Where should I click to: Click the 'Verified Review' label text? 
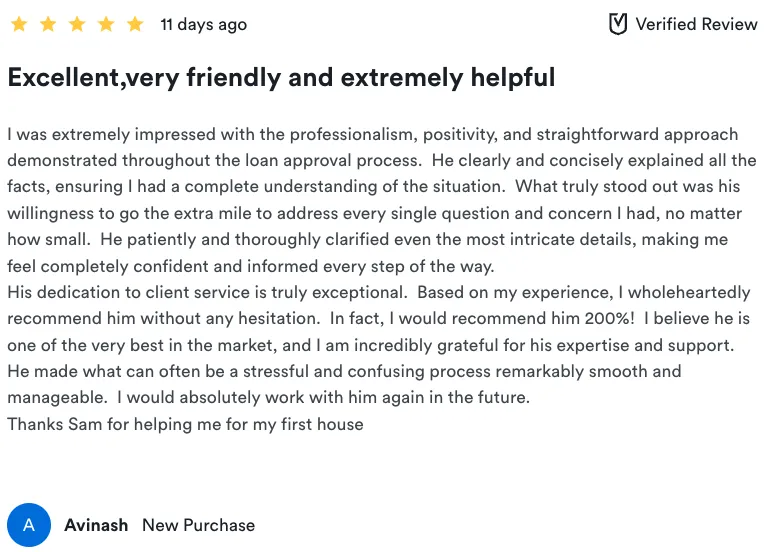coord(696,24)
